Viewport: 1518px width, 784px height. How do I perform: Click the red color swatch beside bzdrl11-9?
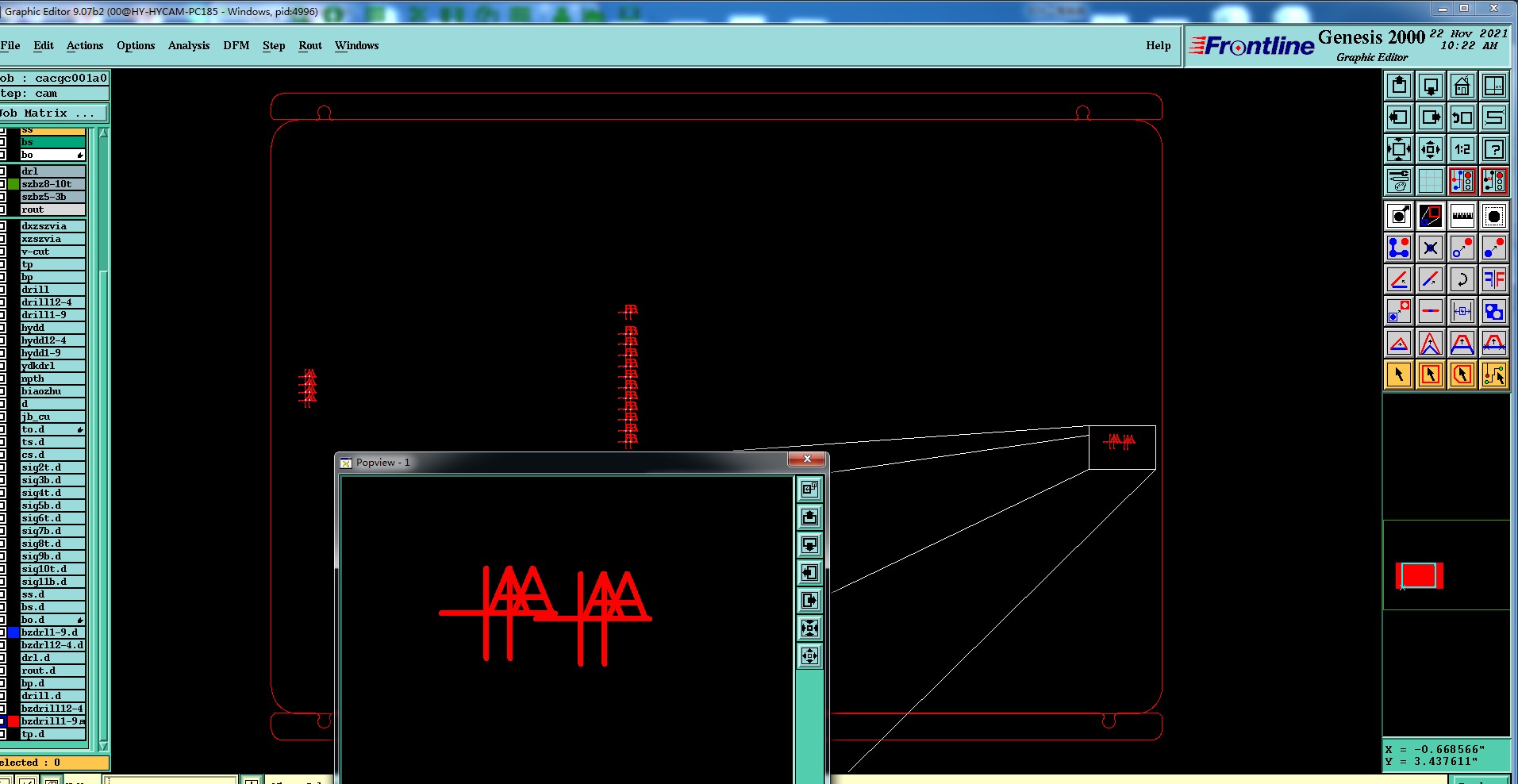click(13, 721)
